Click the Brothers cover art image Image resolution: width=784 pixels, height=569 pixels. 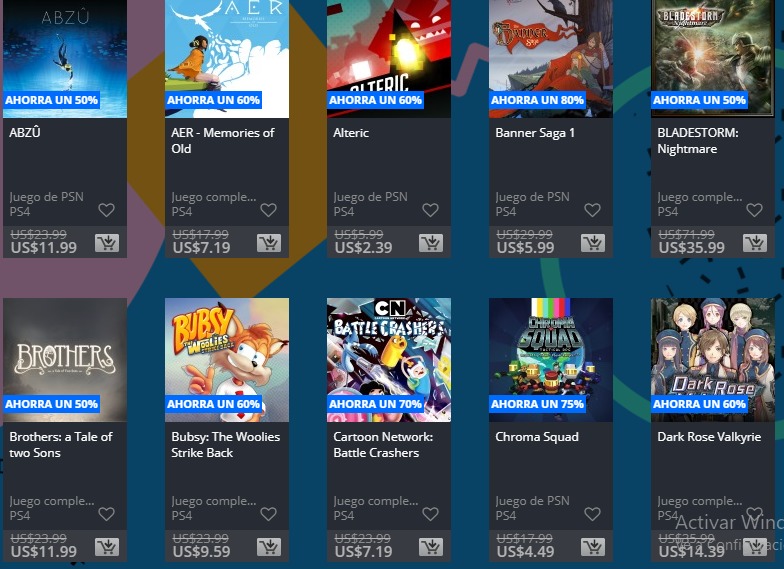pyautogui.click(x=65, y=360)
